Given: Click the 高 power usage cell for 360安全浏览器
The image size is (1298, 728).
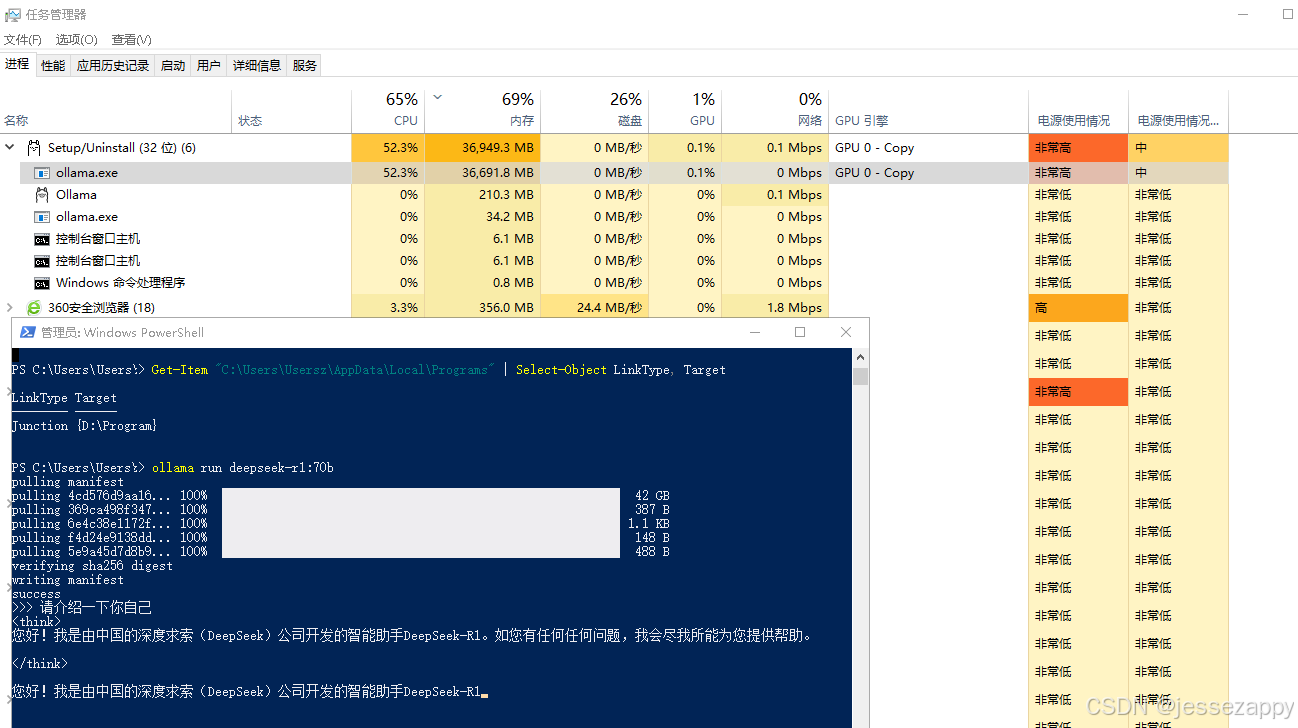Looking at the screenshot, I should click(1078, 308).
